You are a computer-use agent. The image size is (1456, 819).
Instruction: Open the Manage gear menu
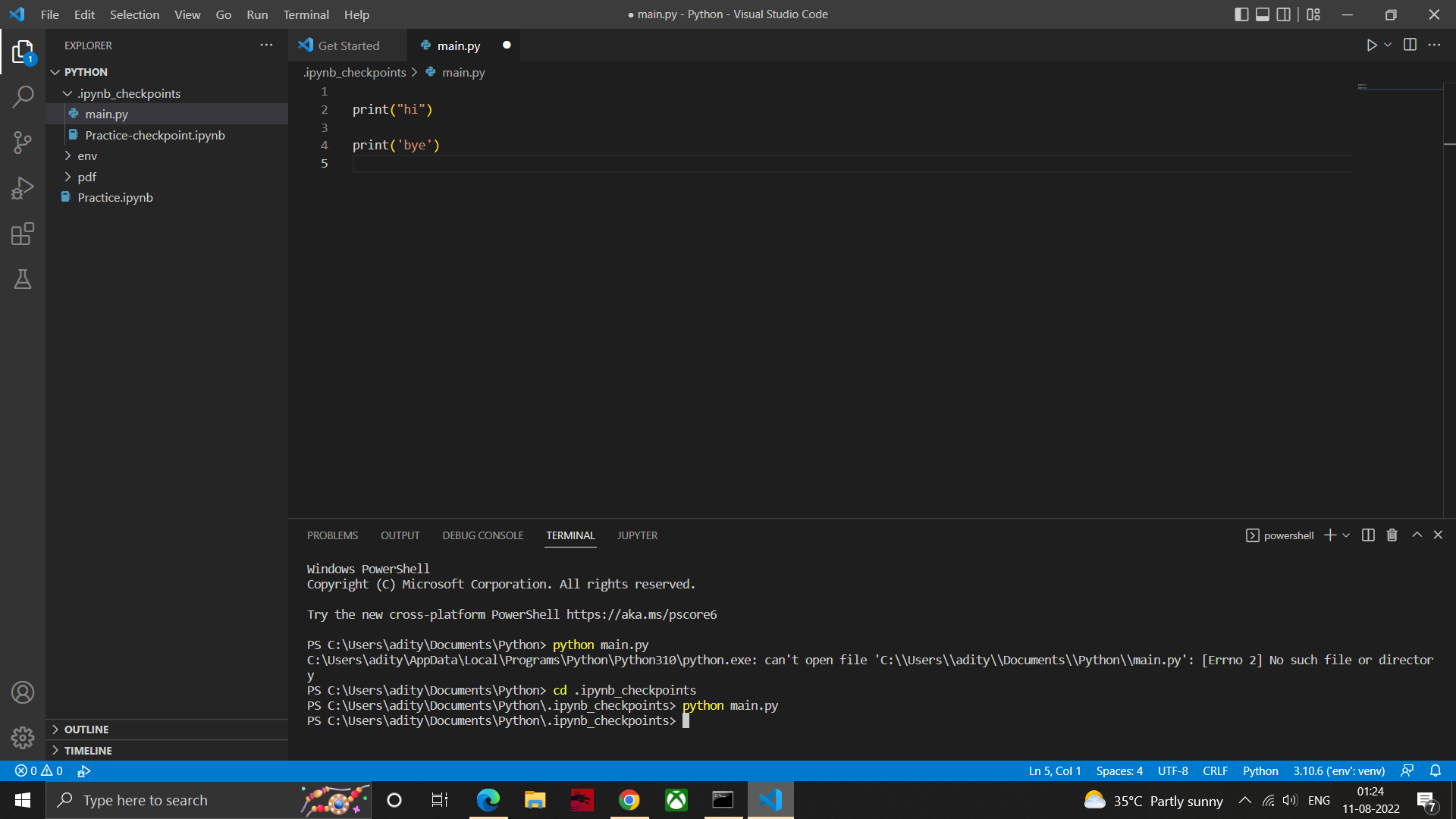pyautogui.click(x=23, y=737)
